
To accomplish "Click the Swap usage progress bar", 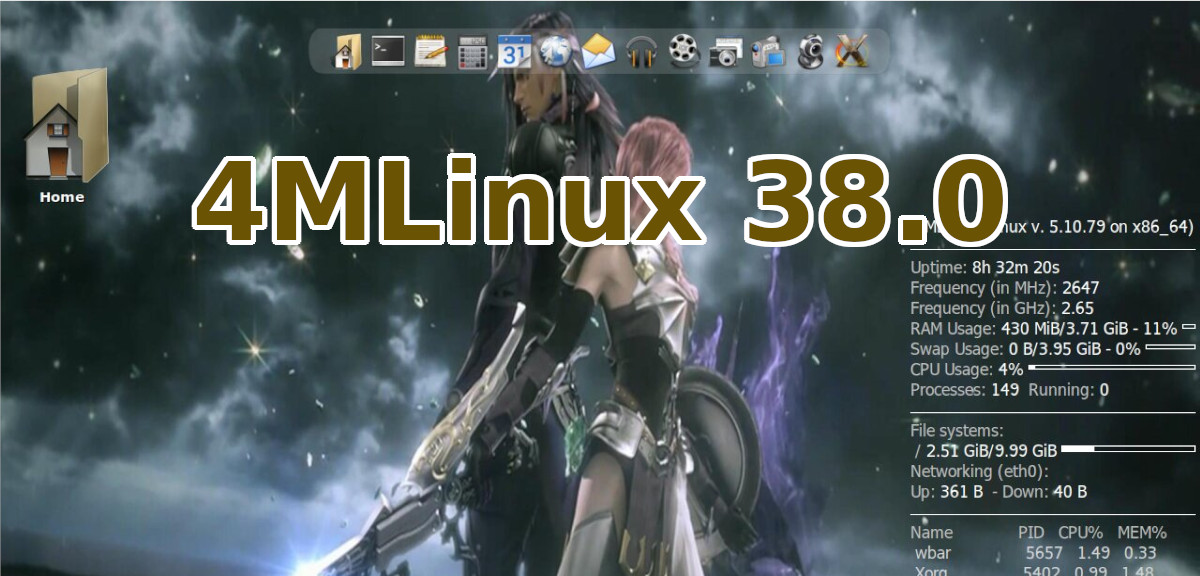I will [x=1171, y=348].
